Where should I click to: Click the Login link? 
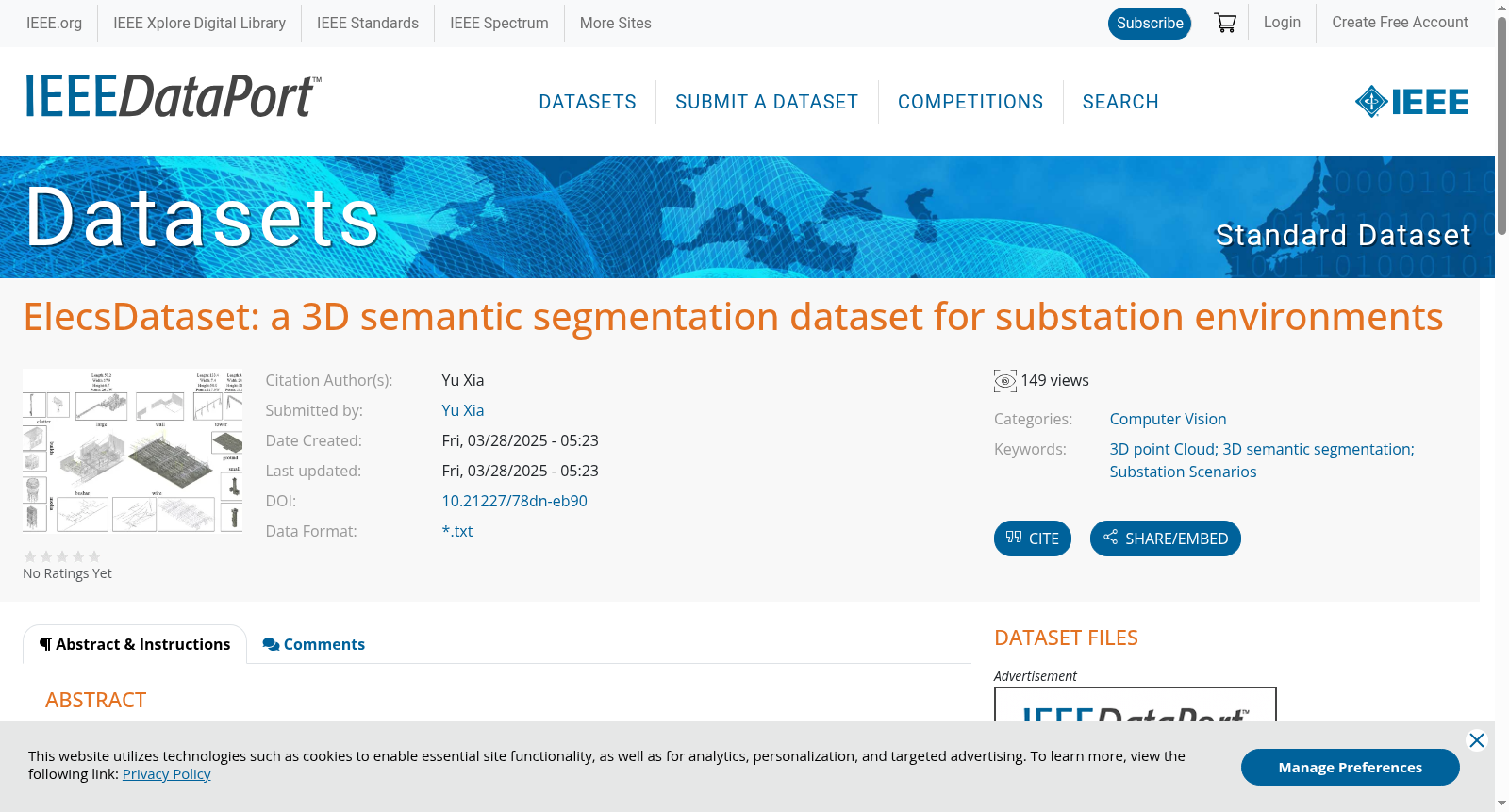click(x=1282, y=23)
